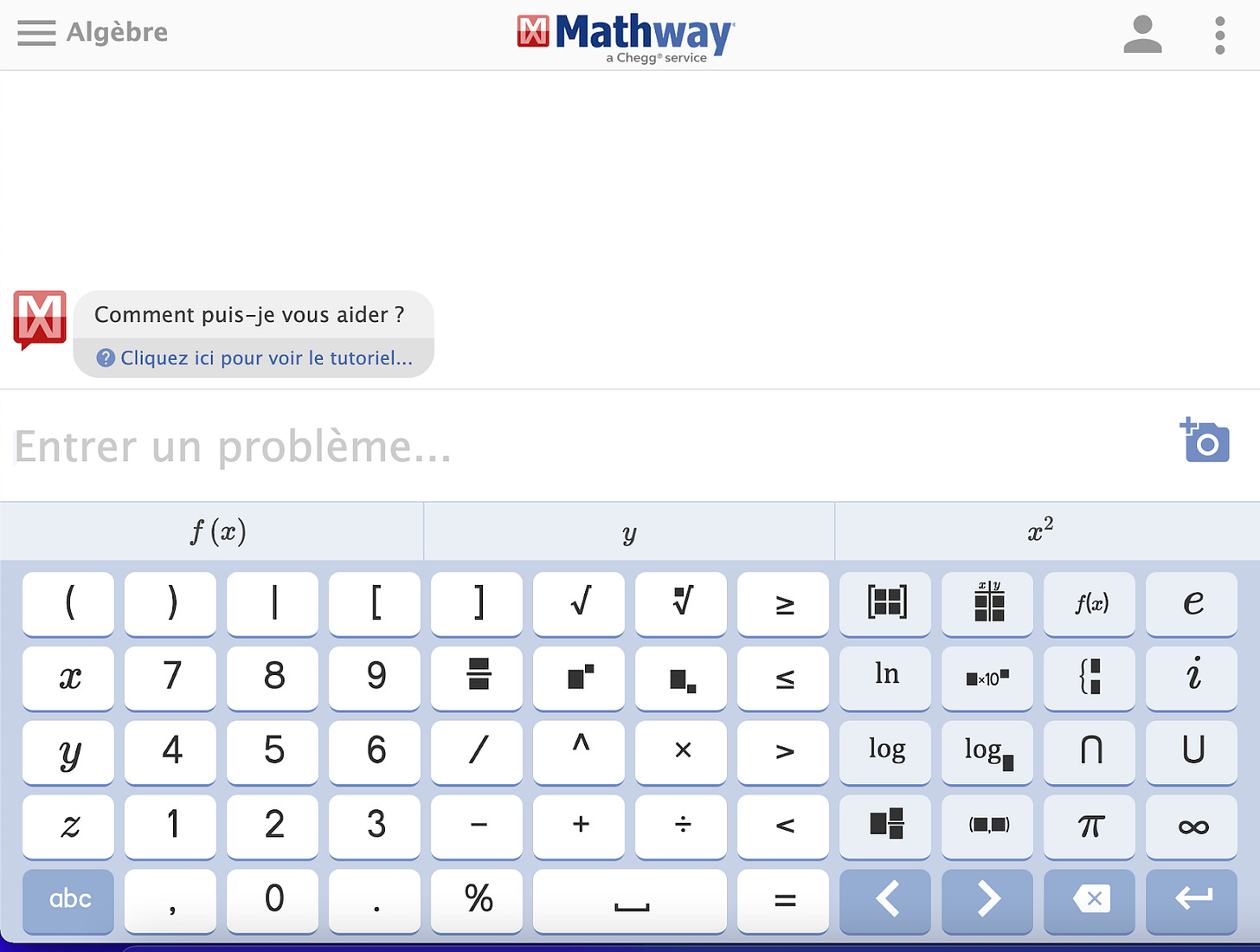This screenshot has width=1260, height=952.
Task: Tap the percent key
Action: [477, 902]
